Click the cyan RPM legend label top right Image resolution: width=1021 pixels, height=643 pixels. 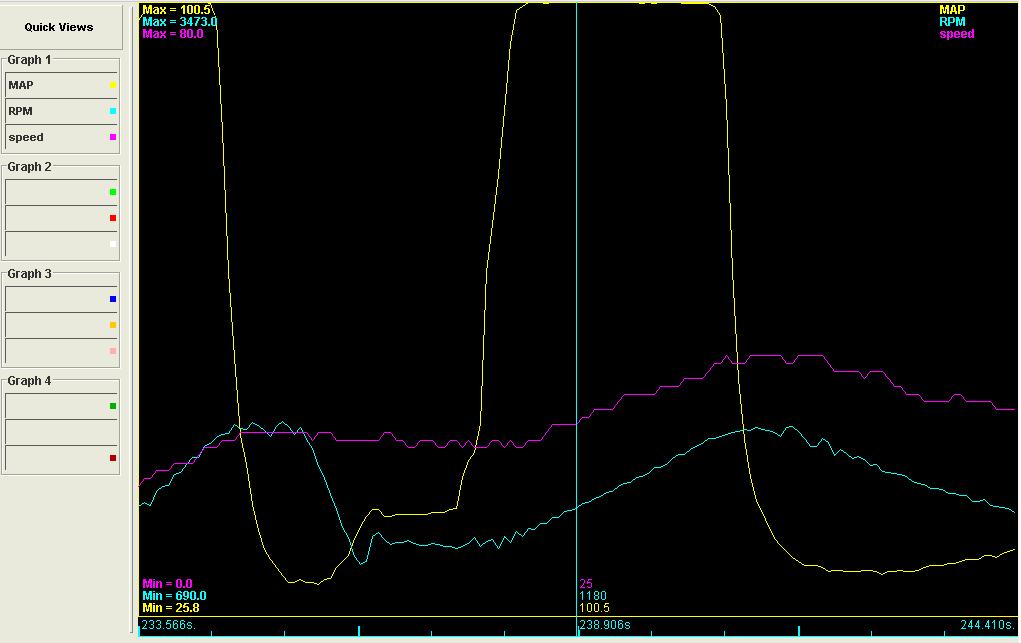[952, 21]
